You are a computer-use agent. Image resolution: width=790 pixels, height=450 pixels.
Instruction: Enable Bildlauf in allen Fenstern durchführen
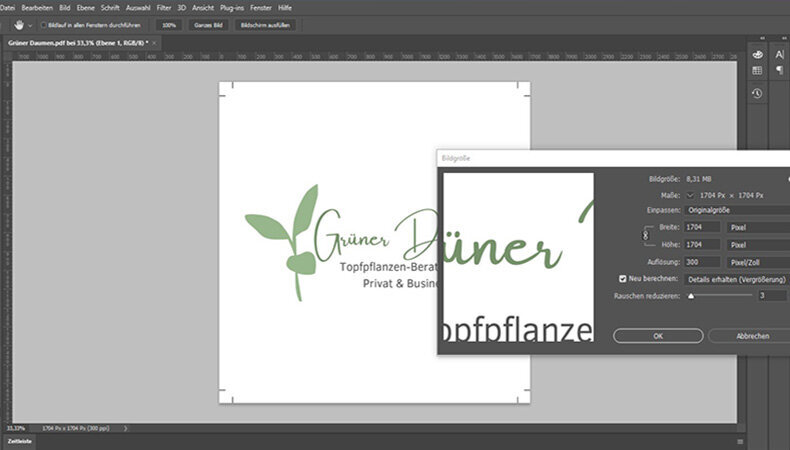click(x=43, y=24)
